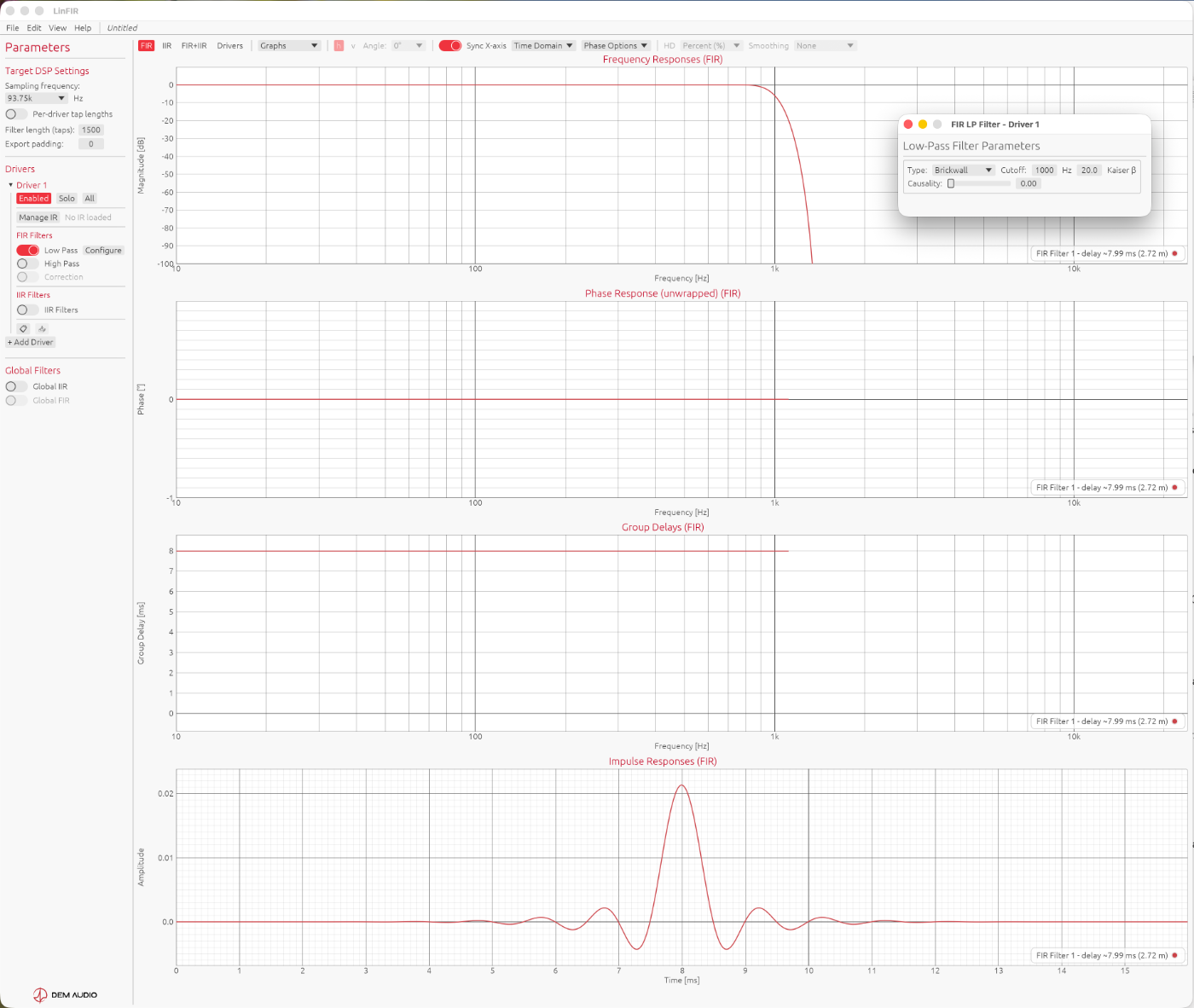The height and width of the screenshot is (1008, 1194).
Task: Switch to the FIR+IIR tab
Action: 194,46
